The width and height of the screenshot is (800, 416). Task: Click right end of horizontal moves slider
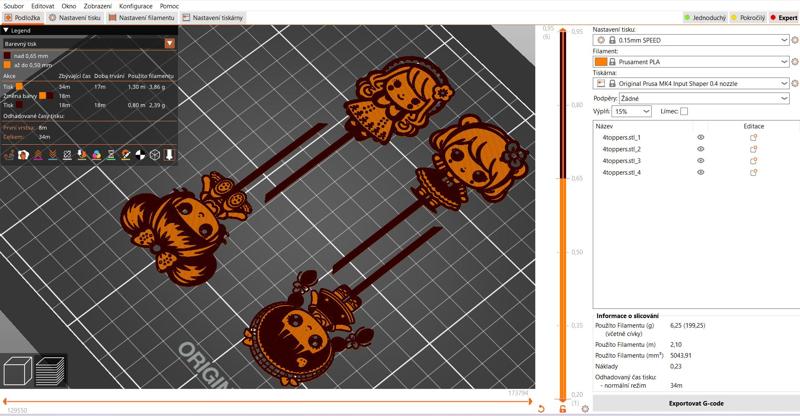(529, 401)
